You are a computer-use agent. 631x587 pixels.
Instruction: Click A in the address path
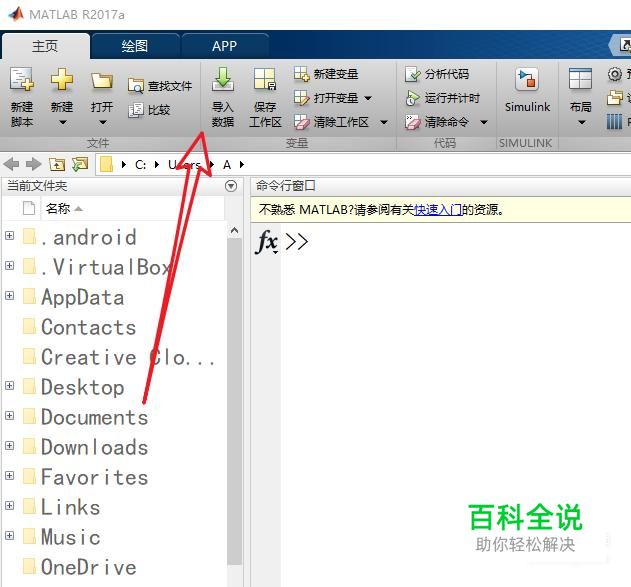pyautogui.click(x=227, y=165)
